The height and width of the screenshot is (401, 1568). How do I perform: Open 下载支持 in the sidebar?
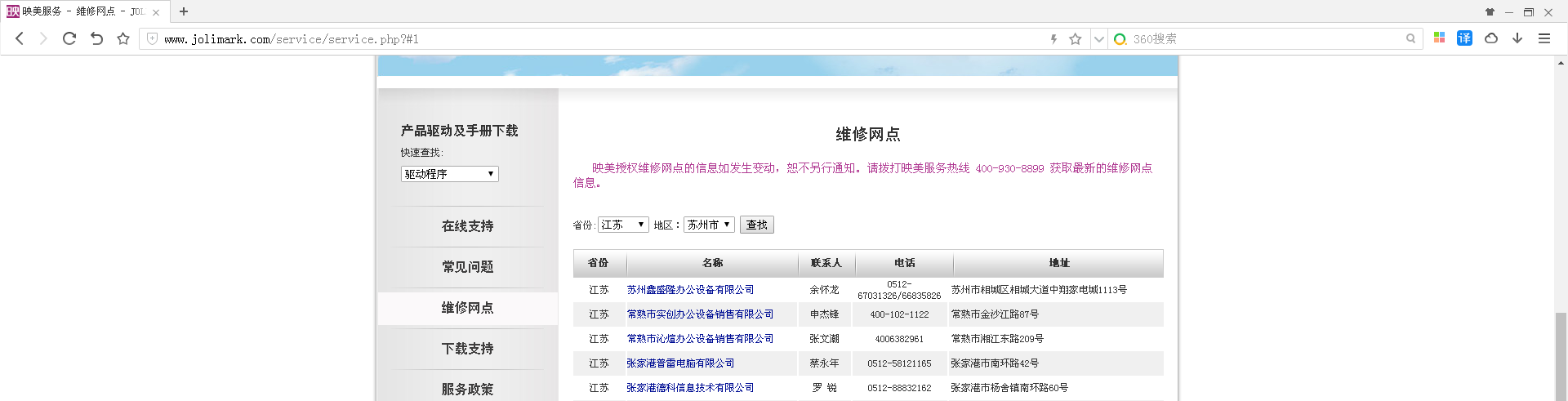click(467, 349)
